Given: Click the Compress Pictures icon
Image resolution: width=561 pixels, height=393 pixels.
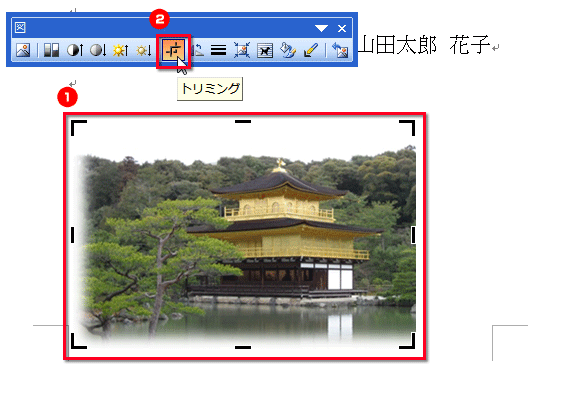Looking at the screenshot, I should tap(242, 50).
